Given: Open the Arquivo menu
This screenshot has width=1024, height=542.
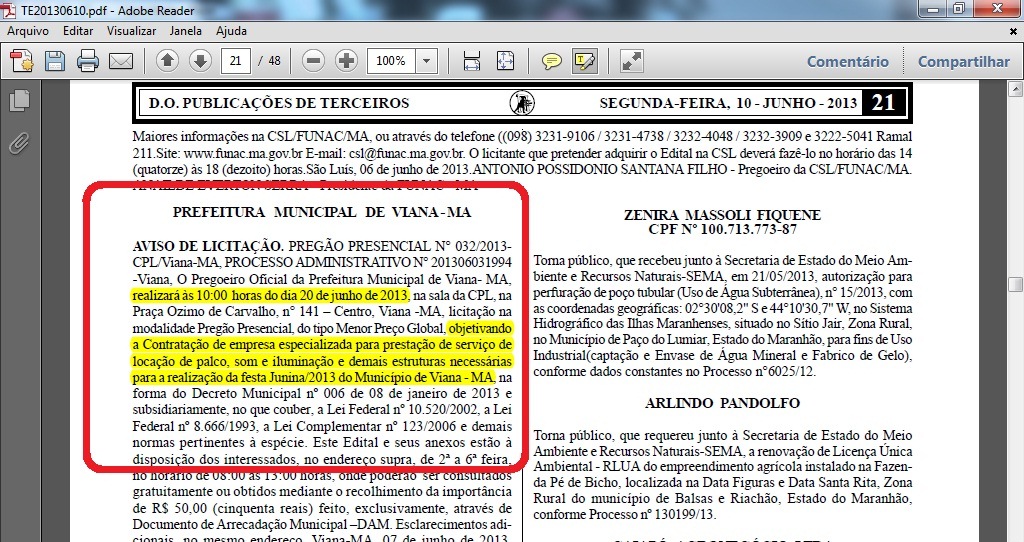Looking at the screenshot, I should [27, 31].
